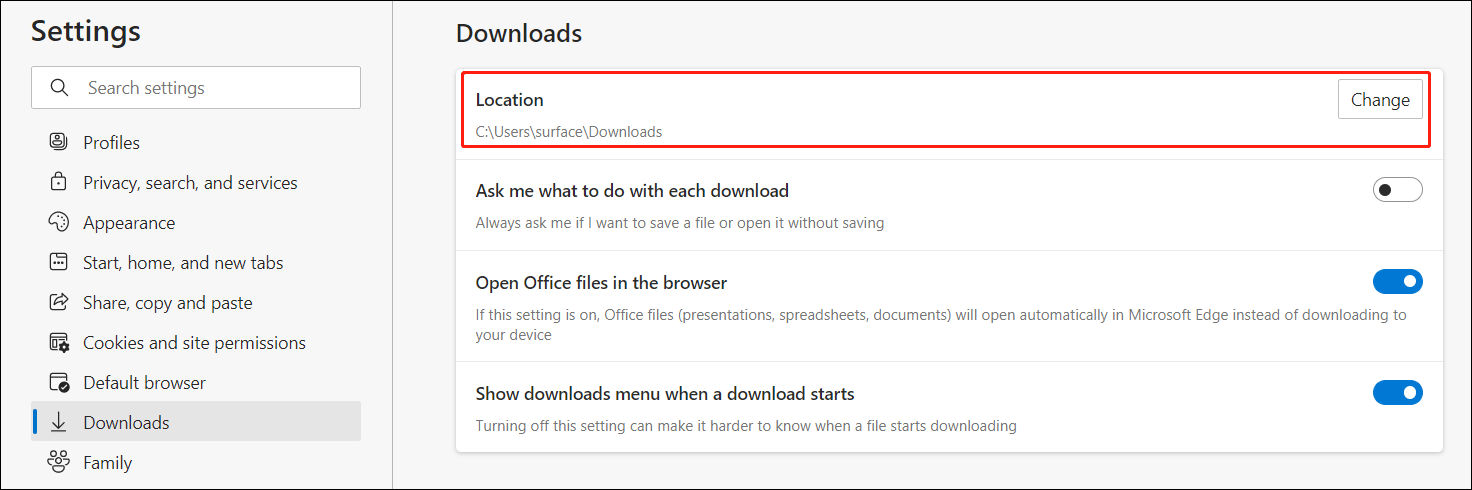This screenshot has height=490, width=1472.
Task: Open Default browser settings
Action: (x=144, y=383)
